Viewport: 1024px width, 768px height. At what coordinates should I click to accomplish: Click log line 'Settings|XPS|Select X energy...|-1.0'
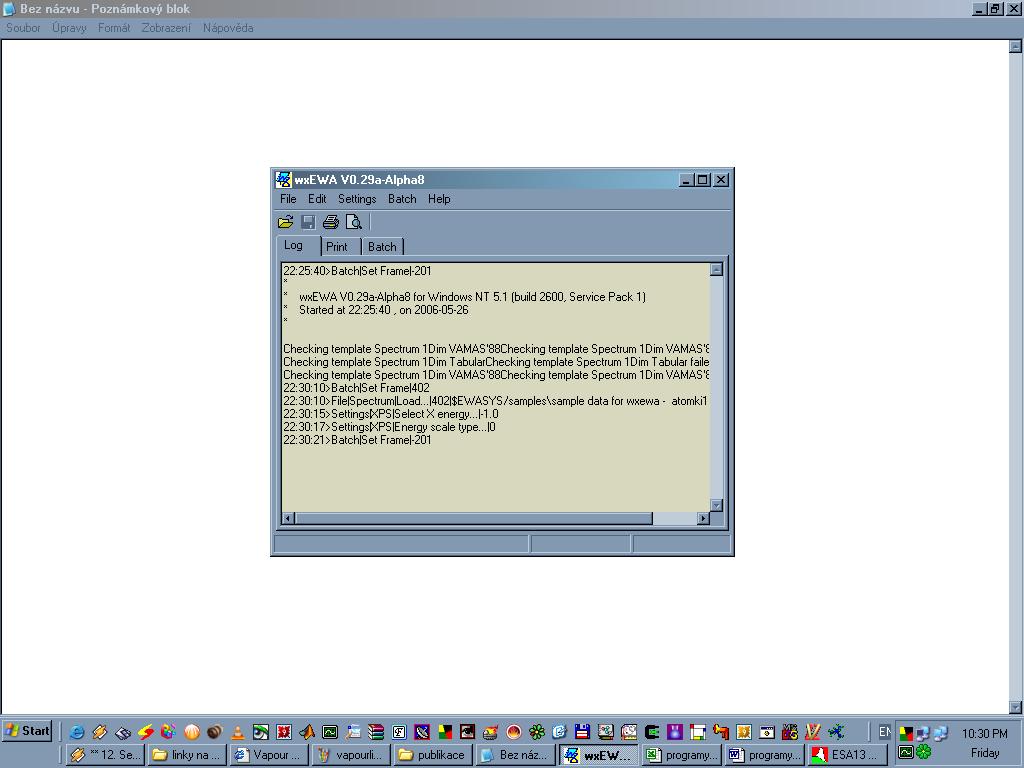tap(391, 414)
